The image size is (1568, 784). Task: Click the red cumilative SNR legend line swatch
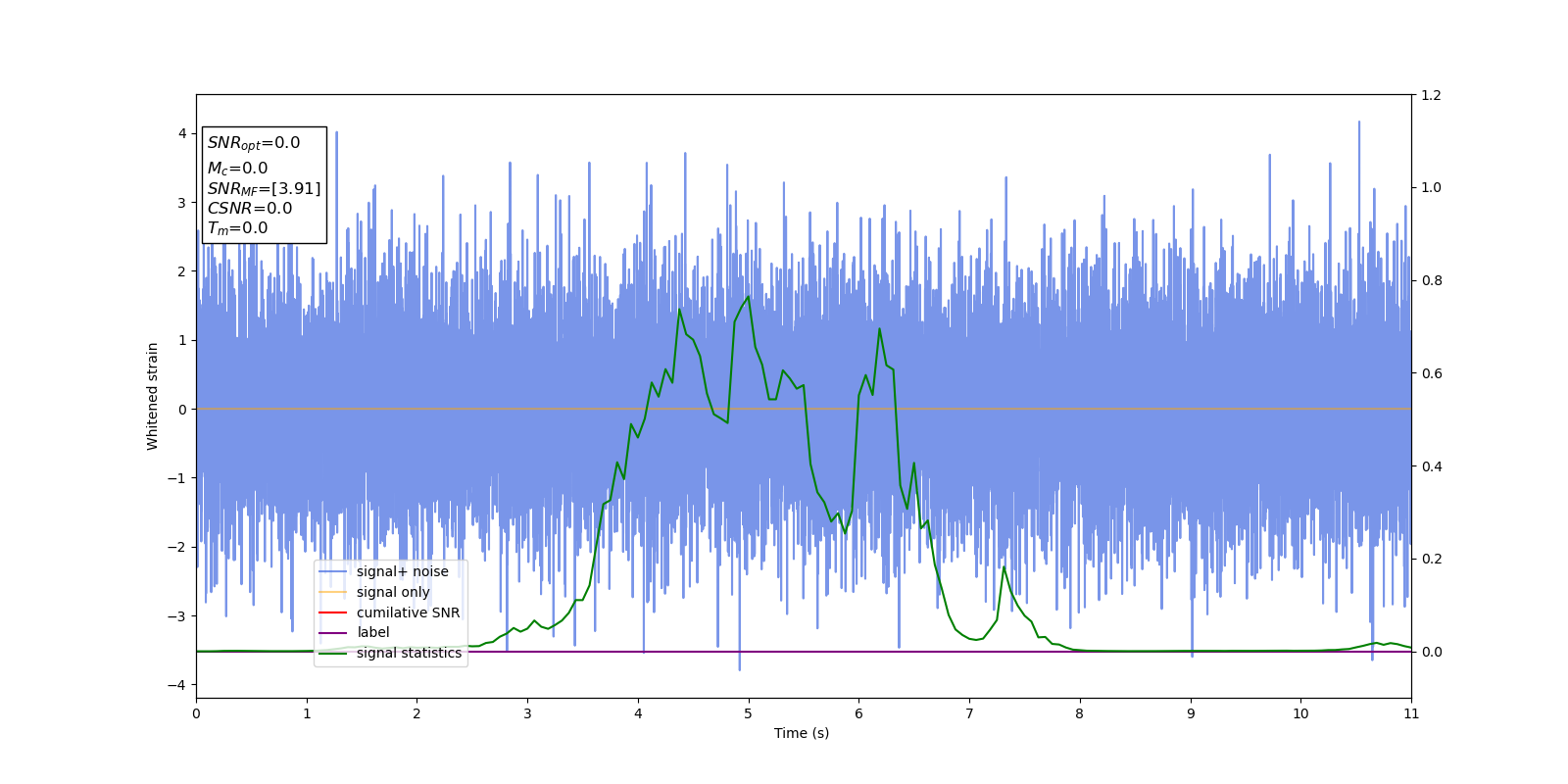(x=333, y=612)
